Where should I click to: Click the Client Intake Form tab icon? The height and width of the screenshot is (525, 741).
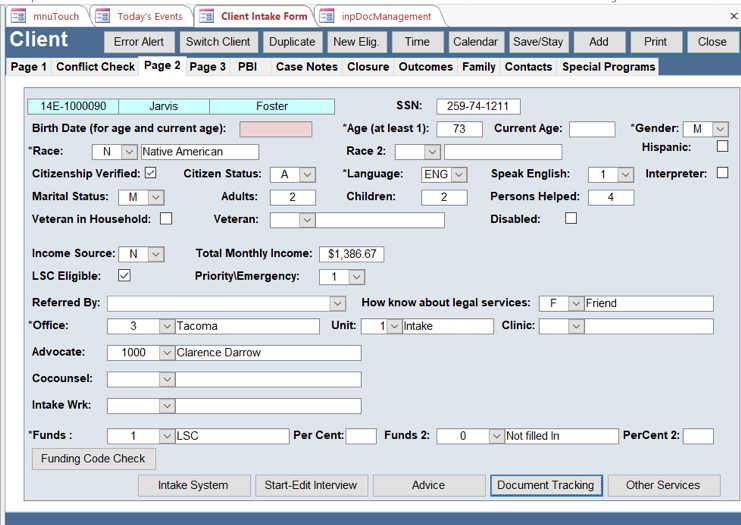click(x=206, y=16)
